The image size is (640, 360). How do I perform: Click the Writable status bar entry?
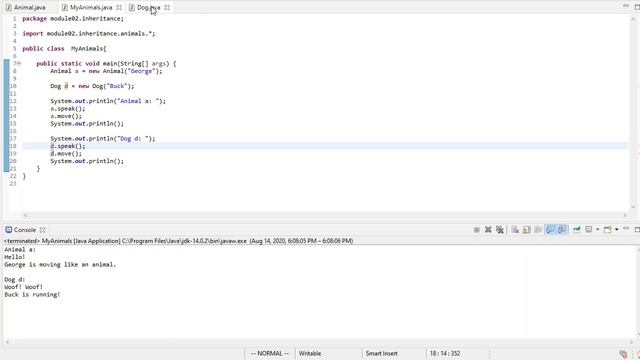pyautogui.click(x=310, y=353)
